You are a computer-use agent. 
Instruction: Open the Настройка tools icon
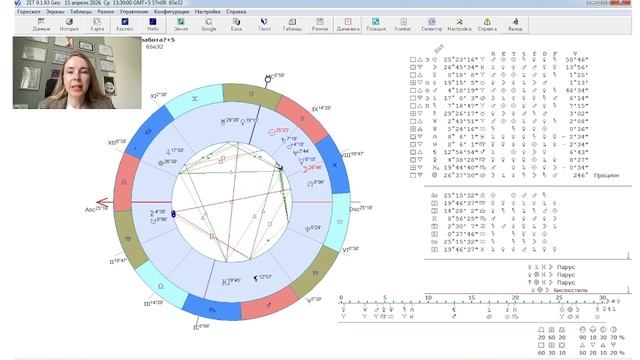tap(459, 25)
